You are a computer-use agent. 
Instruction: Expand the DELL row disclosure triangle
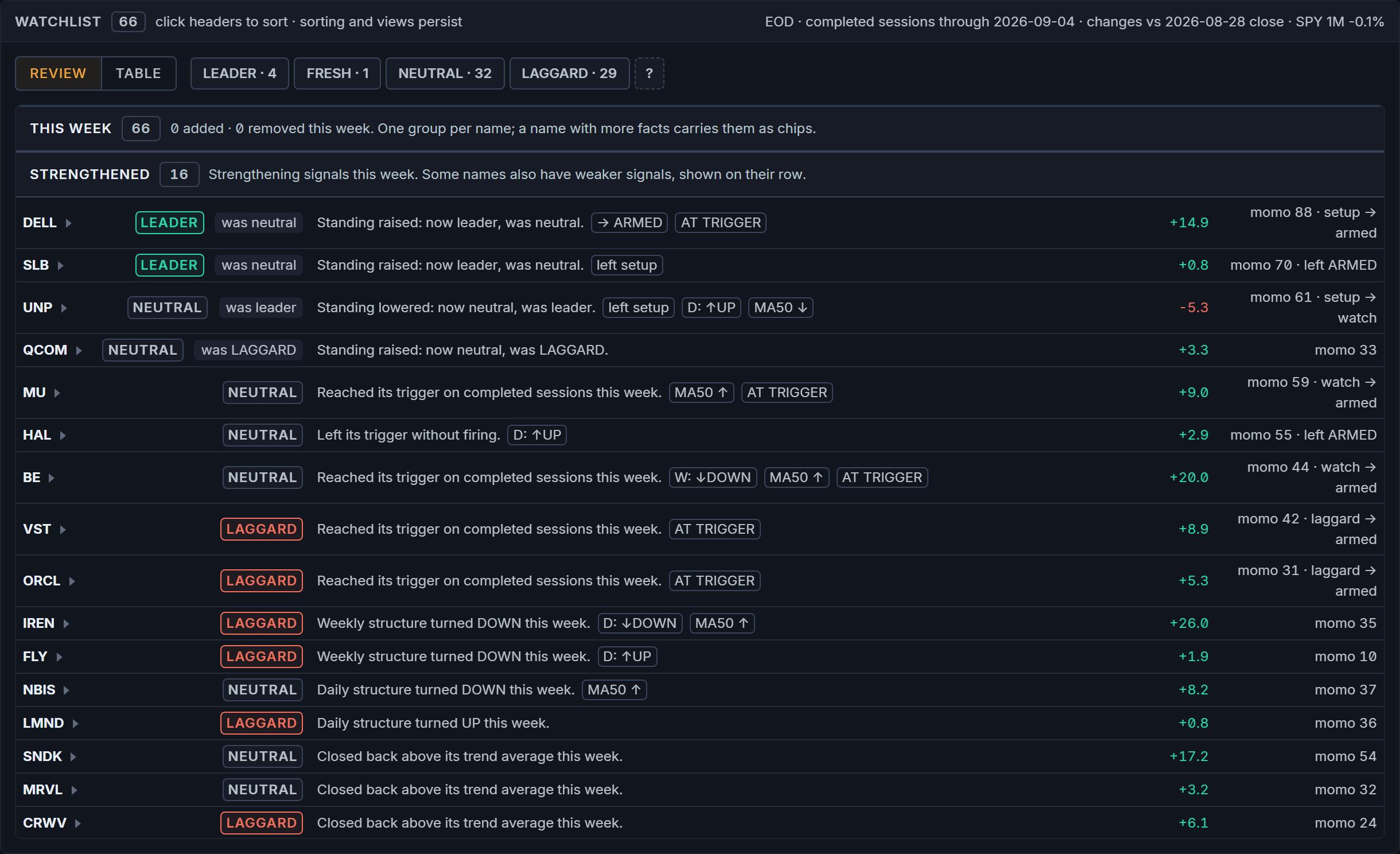tap(68, 223)
